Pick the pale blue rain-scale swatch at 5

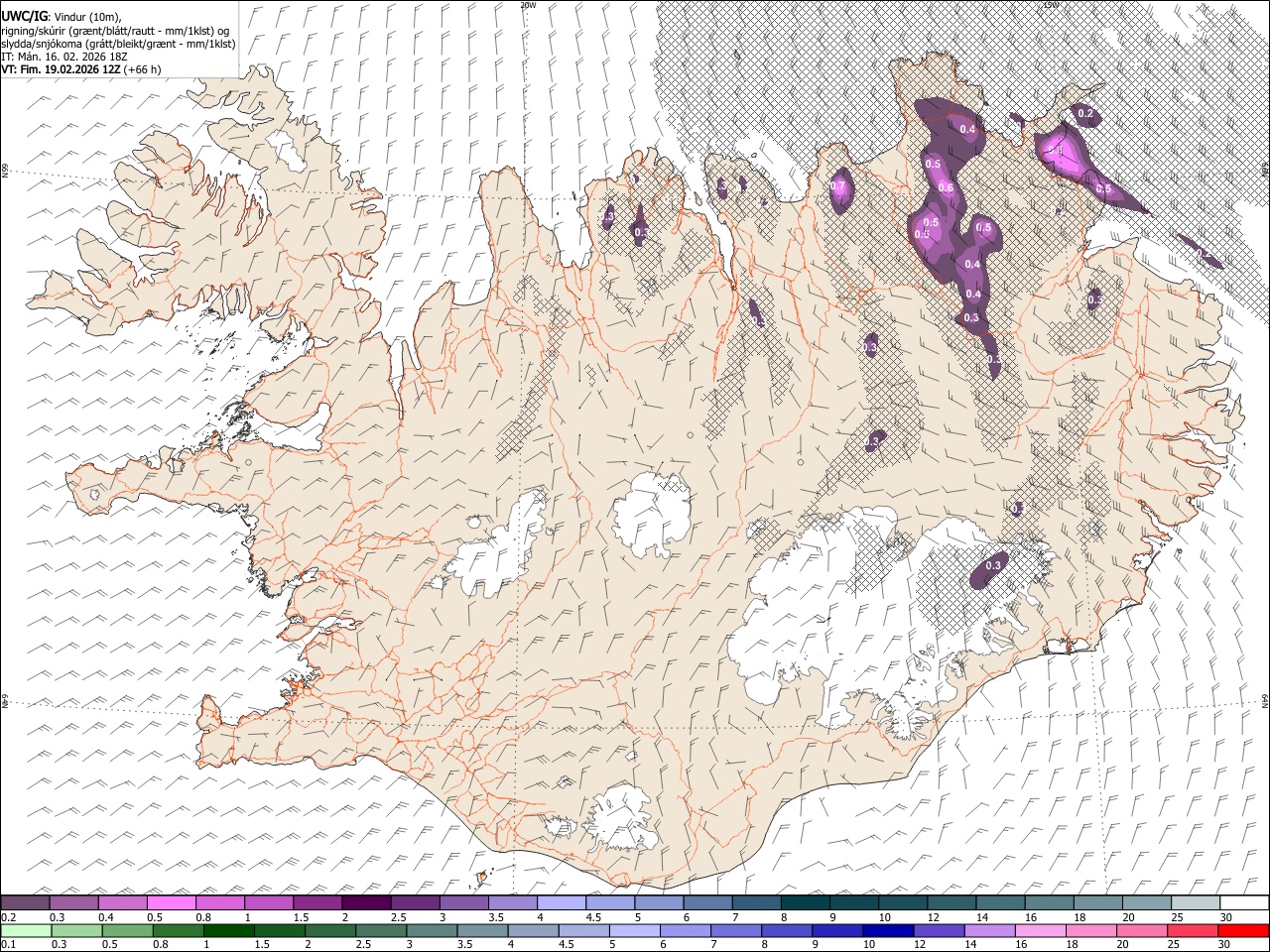[x=634, y=930]
